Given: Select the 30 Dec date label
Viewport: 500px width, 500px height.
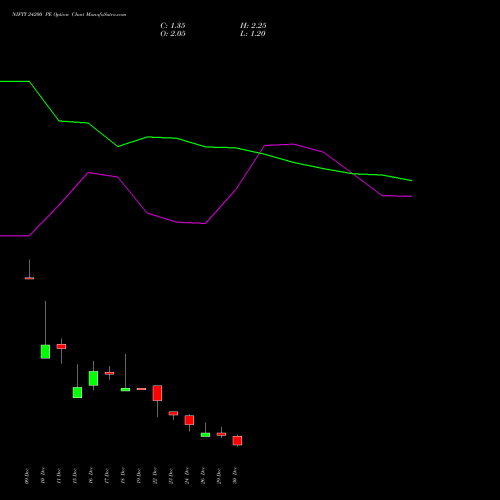Looking at the screenshot, I should 235,476.
